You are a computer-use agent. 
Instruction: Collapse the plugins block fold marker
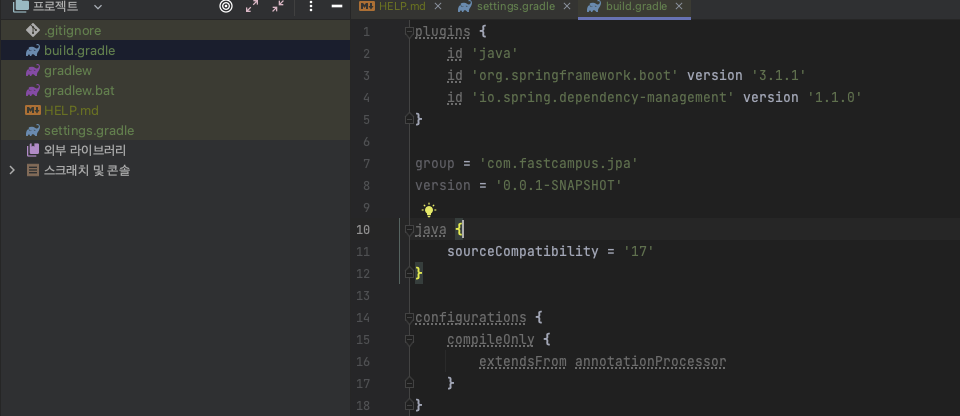point(409,32)
